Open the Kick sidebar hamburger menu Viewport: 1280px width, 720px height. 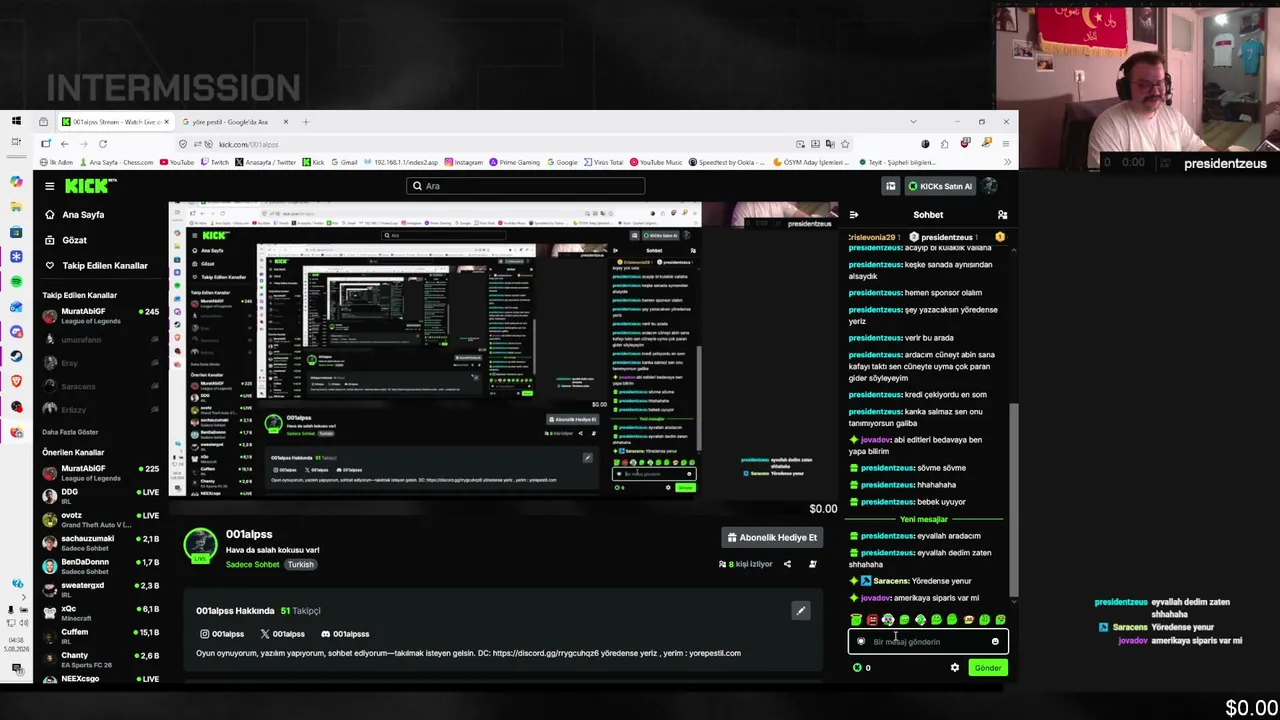[x=49, y=186]
